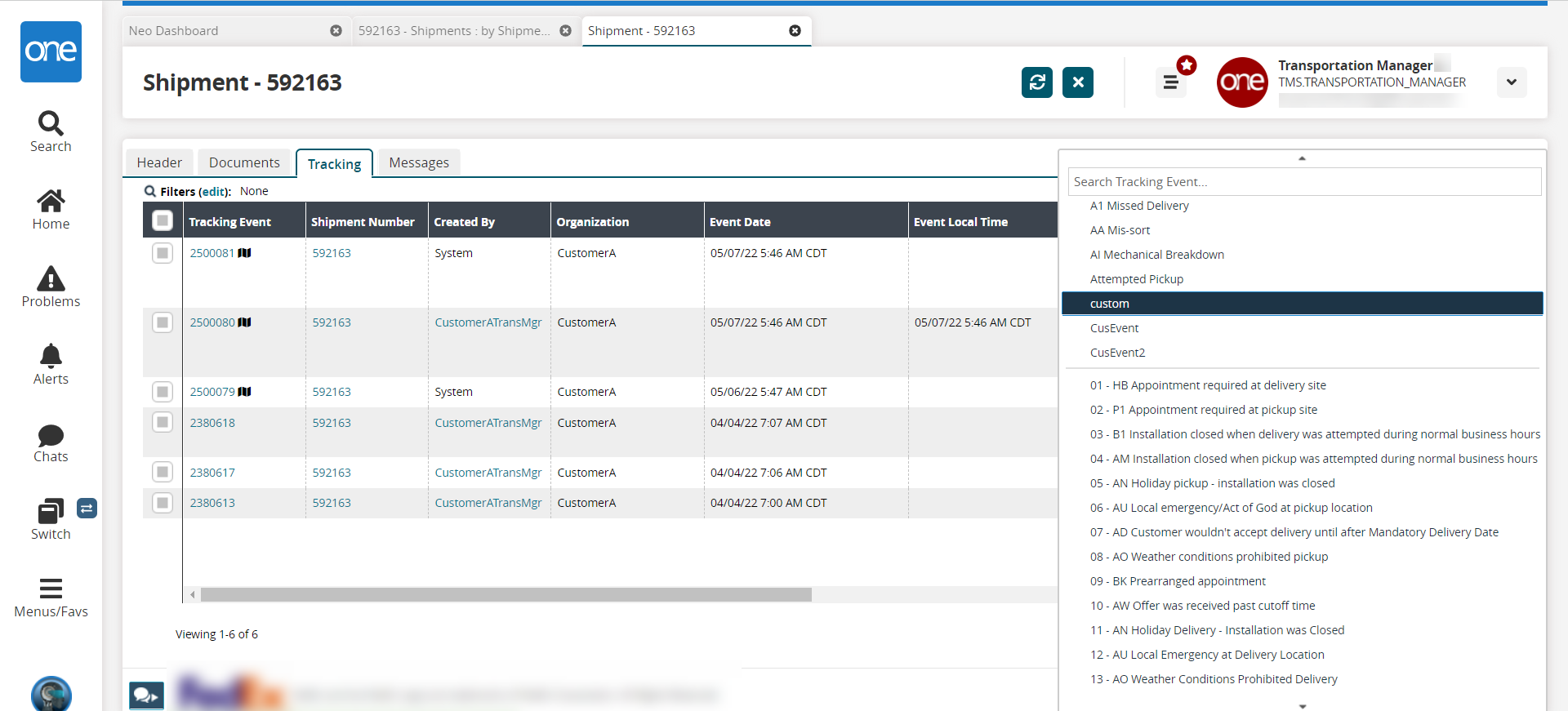Open the Messages tab

point(419,162)
